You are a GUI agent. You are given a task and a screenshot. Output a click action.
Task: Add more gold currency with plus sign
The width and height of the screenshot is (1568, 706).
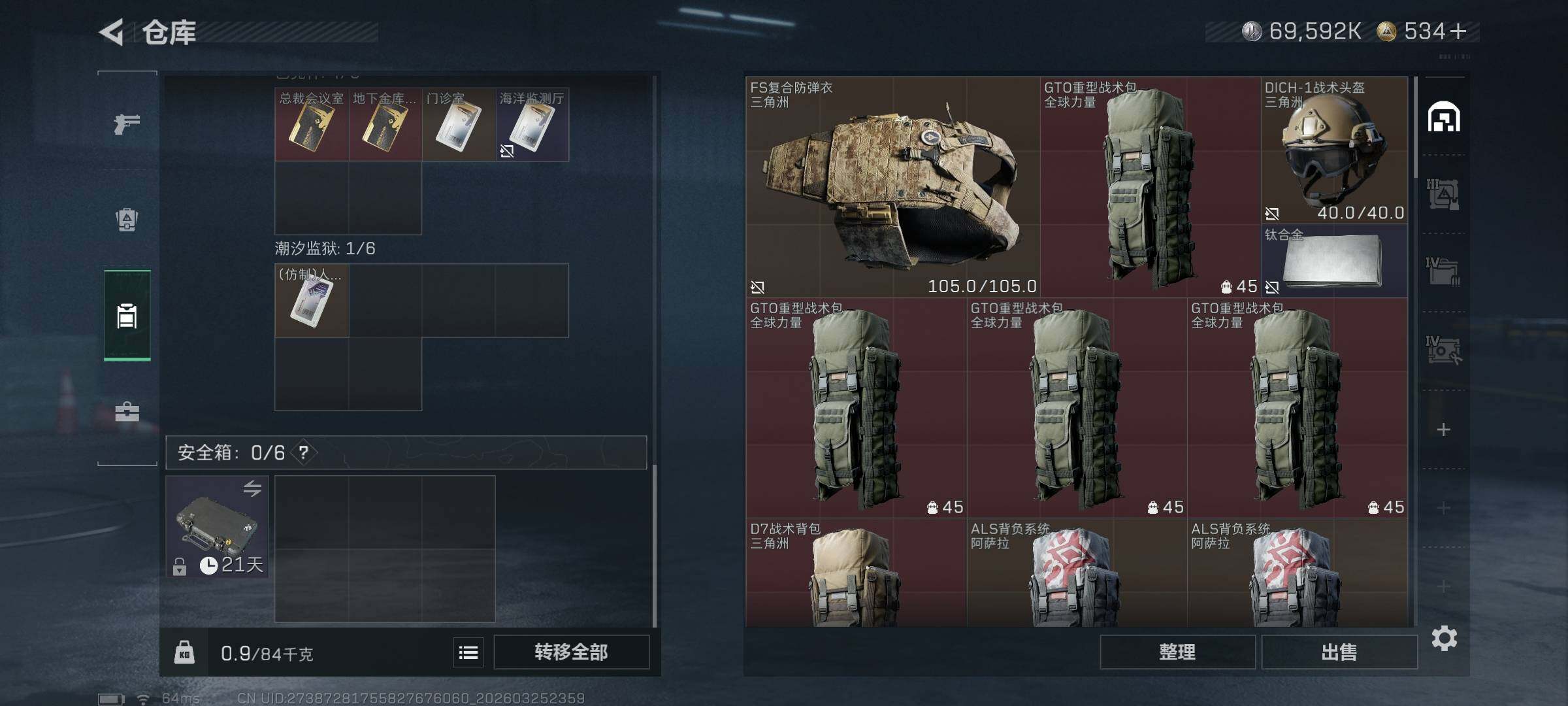1458,31
